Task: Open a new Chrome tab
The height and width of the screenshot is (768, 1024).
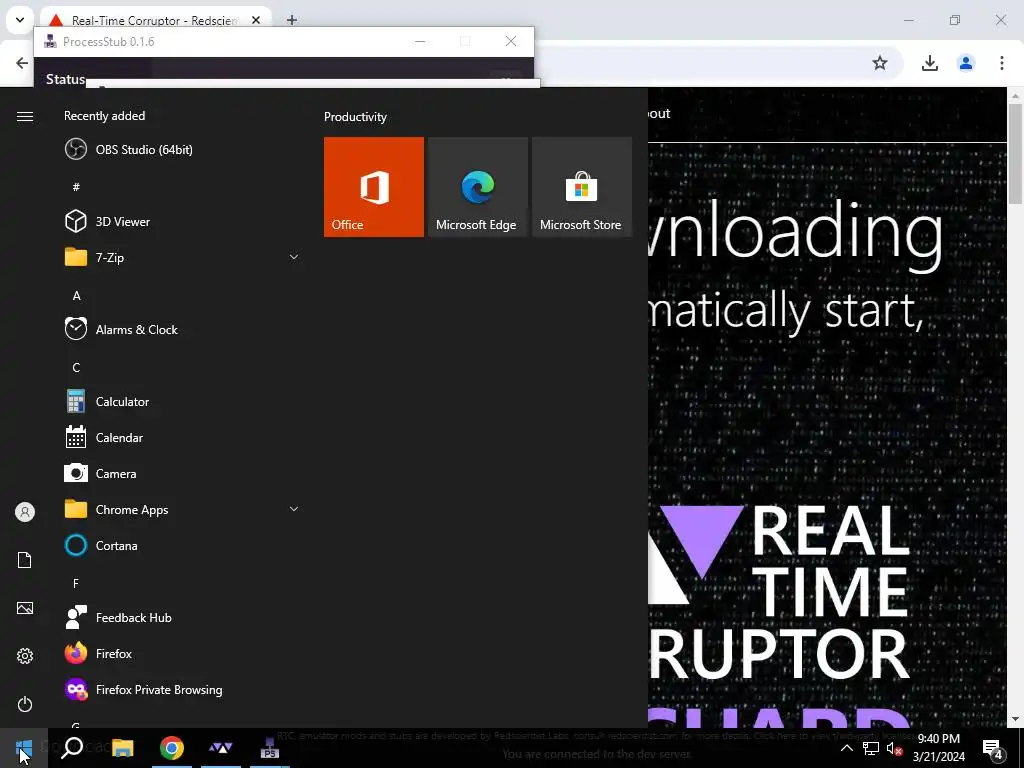Action: pyautogui.click(x=292, y=20)
